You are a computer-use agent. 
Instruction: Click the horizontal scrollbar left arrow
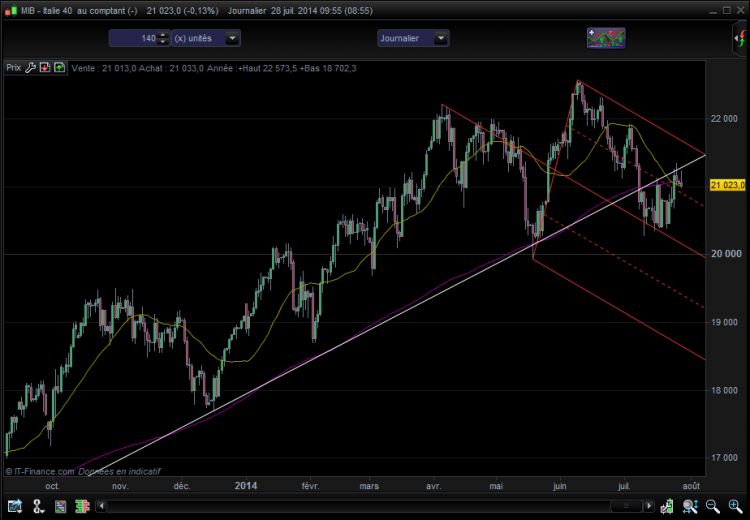click(x=101, y=506)
